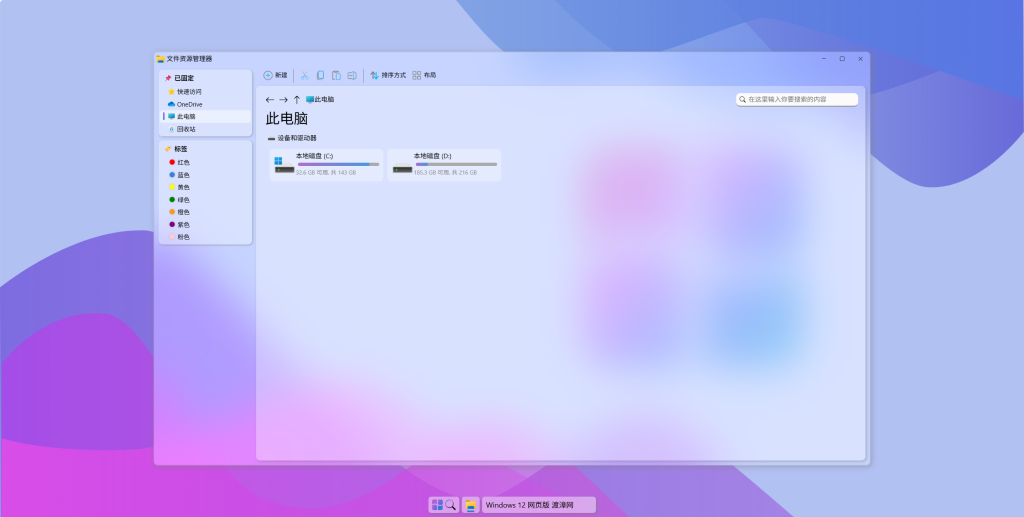
Task: Open the 排序方式 sort menu
Action: point(388,75)
